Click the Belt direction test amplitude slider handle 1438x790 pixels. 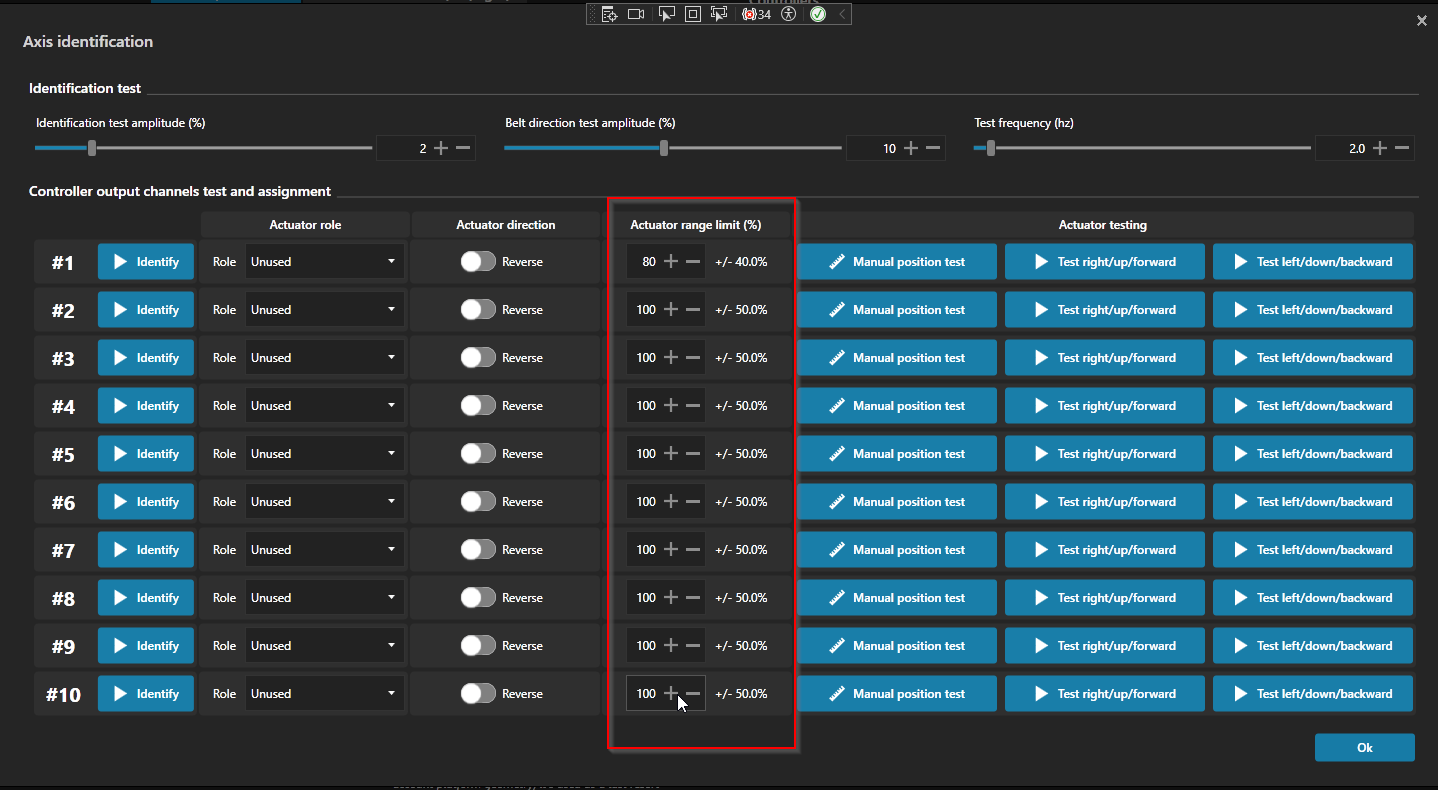[x=664, y=148]
